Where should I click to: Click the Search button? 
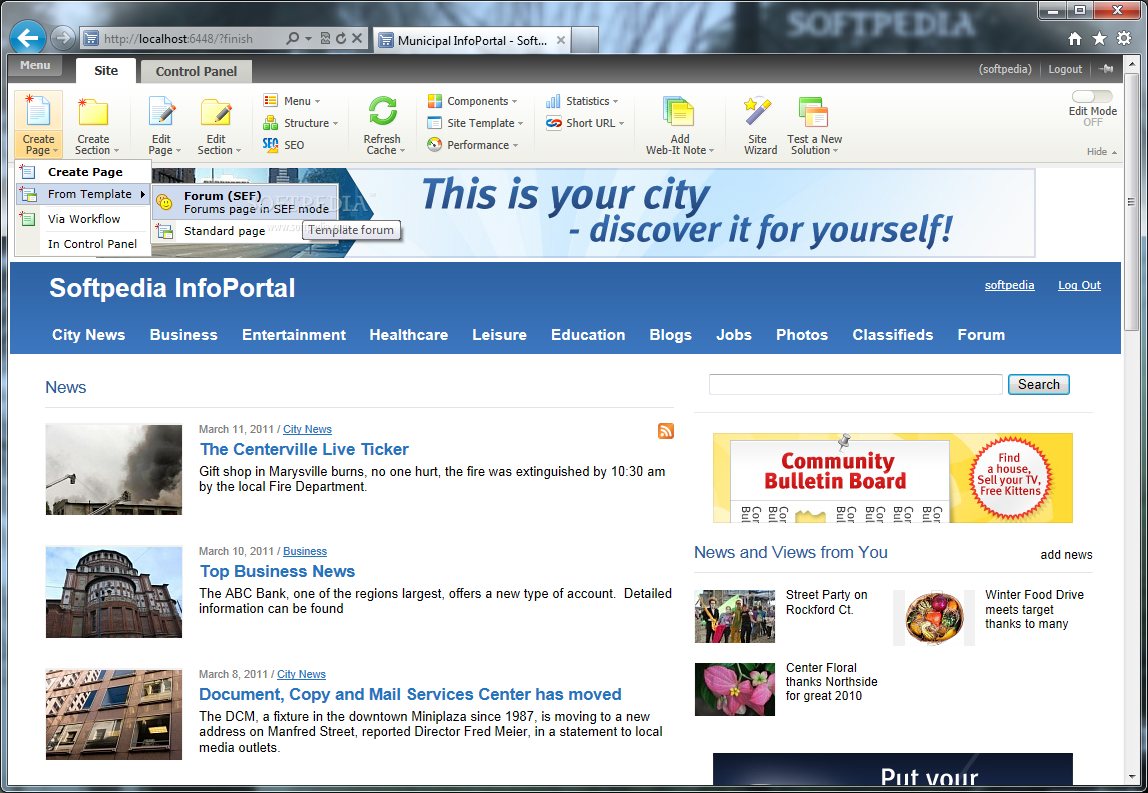pyautogui.click(x=1038, y=384)
